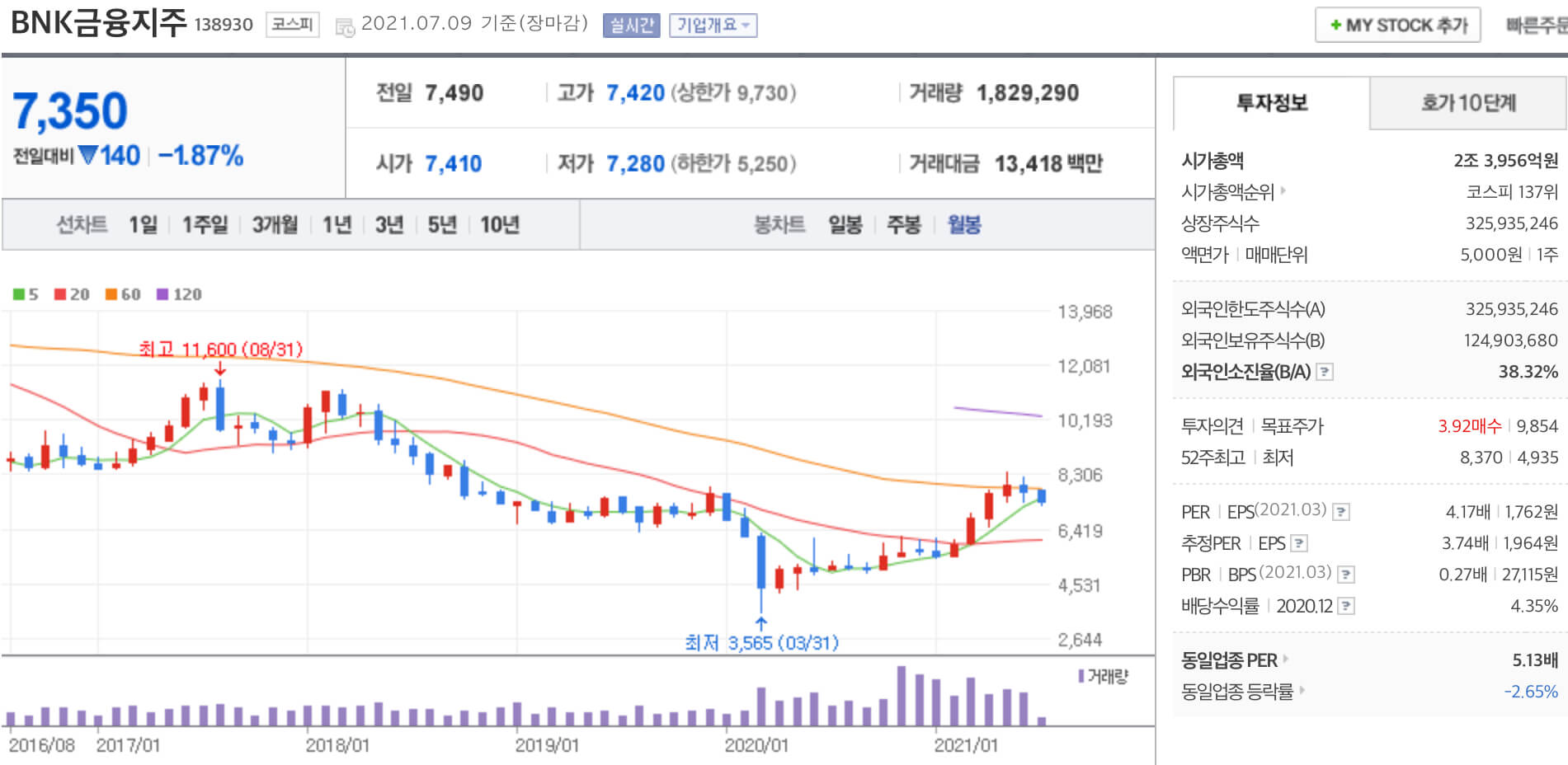Click the 코스피 market badge
The image size is (1568, 765).
pos(293,25)
